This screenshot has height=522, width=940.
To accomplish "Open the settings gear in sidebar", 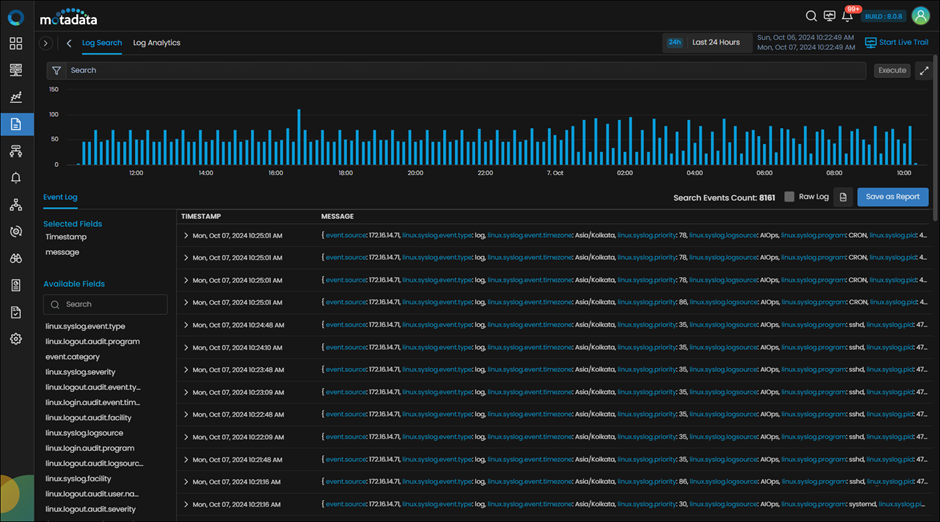I will coord(16,339).
